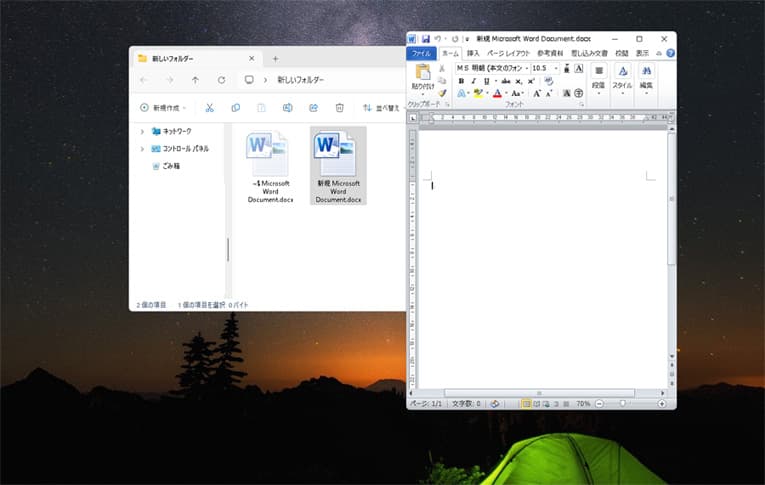This screenshot has width=765, height=485.
Task: Click the zoom slider handle in Word status bar
Action: click(624, 403)
